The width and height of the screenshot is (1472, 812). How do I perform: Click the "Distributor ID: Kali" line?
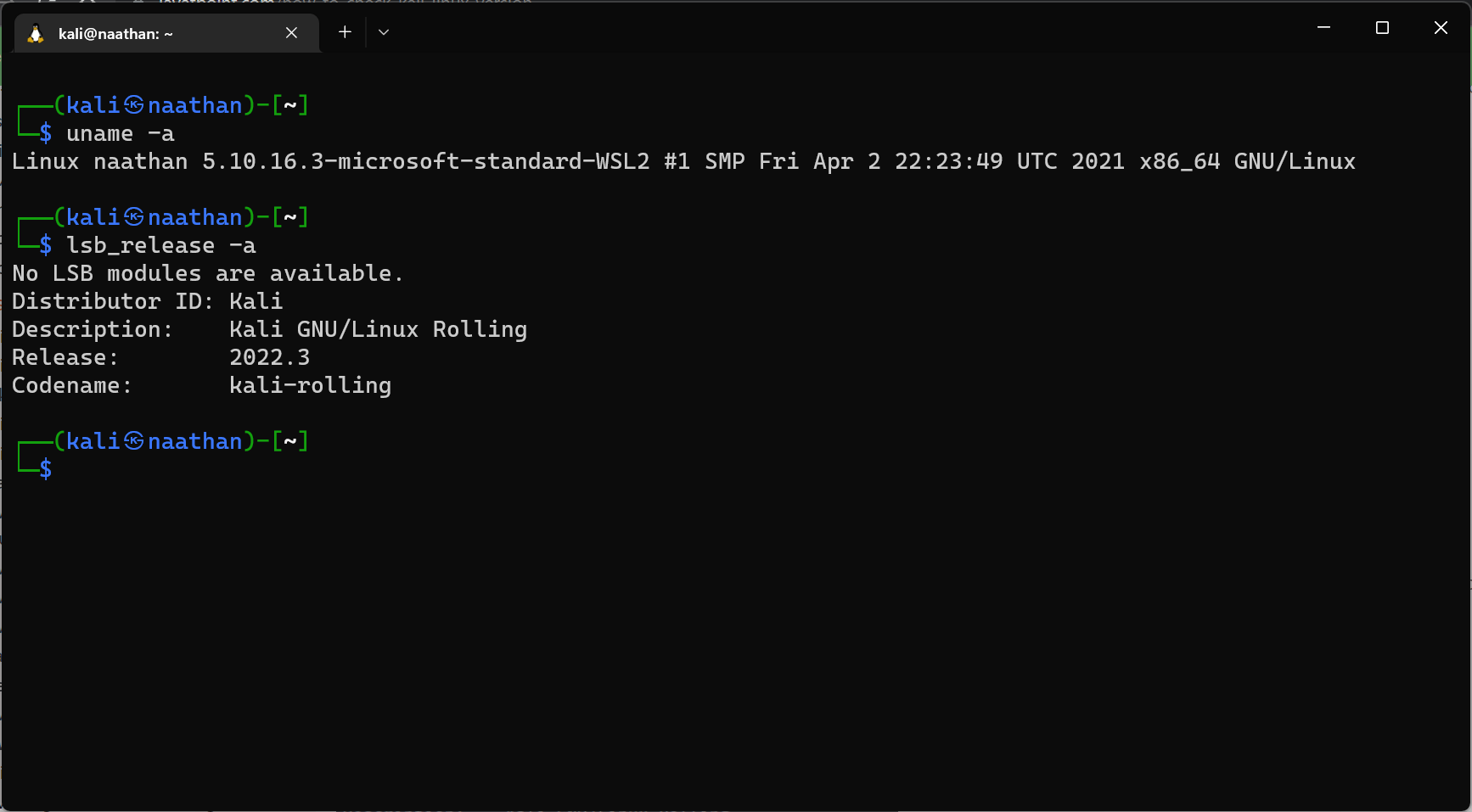146,301
